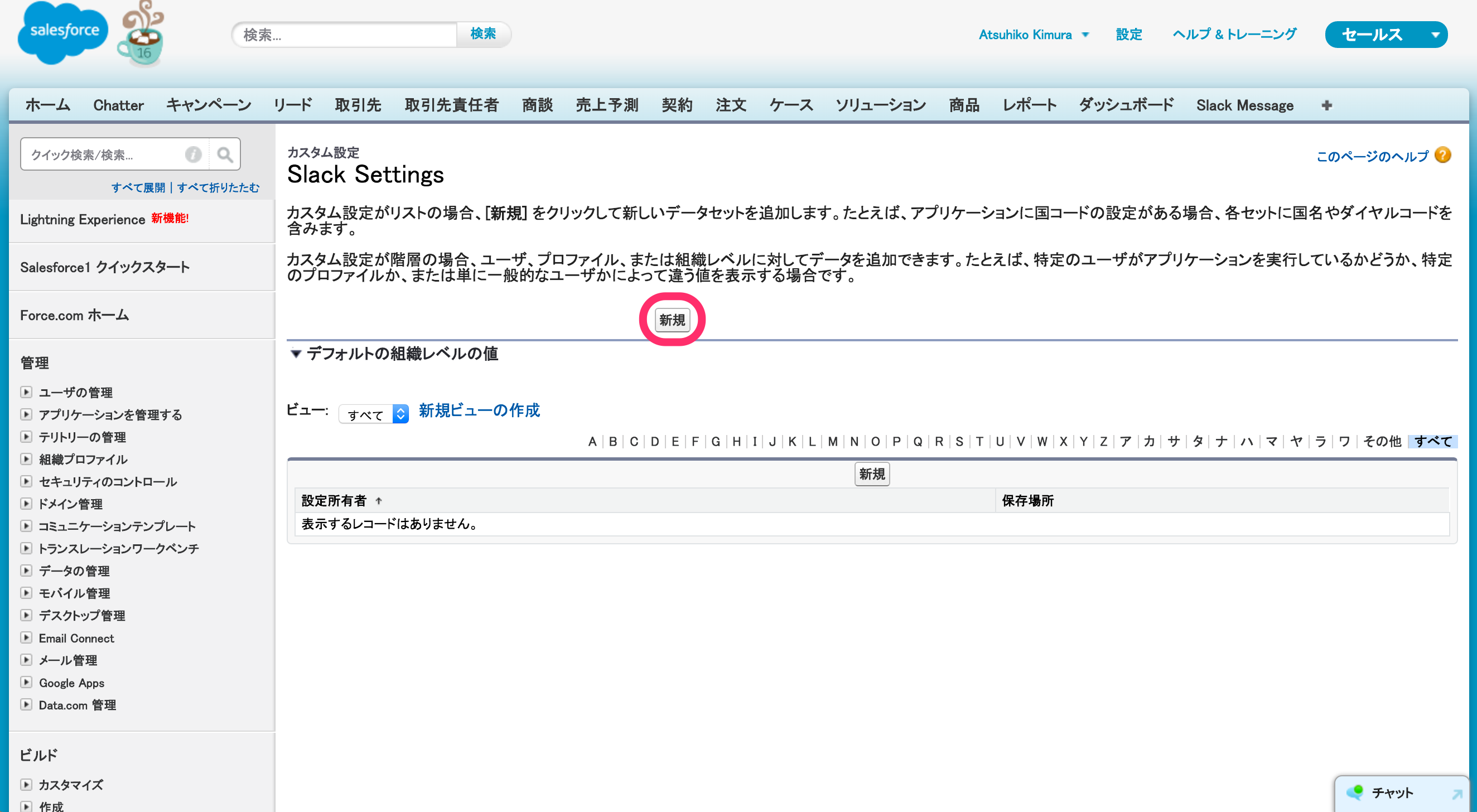Expand テリトリーの管理 node

point(26,437)
